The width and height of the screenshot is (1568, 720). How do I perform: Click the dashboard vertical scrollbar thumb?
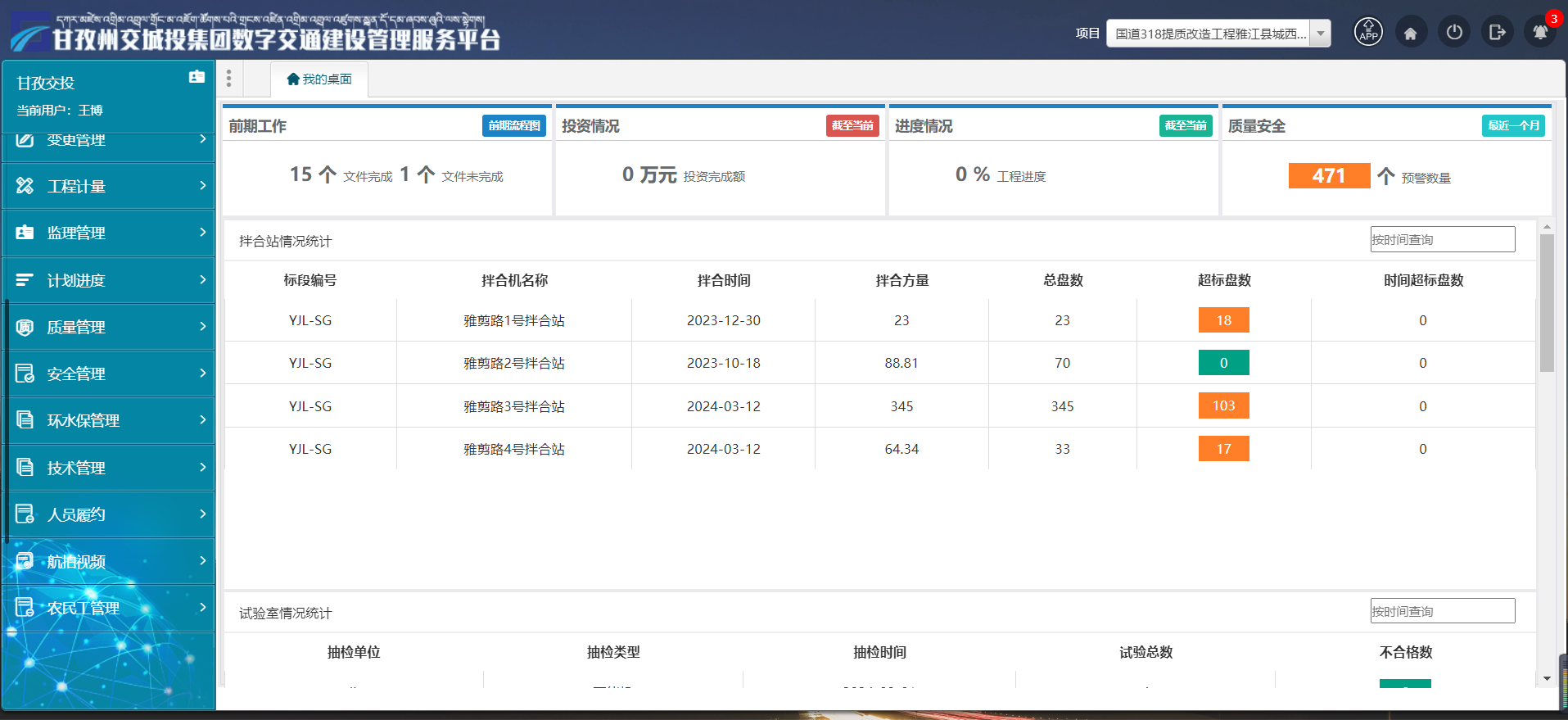click(1547, 303)
